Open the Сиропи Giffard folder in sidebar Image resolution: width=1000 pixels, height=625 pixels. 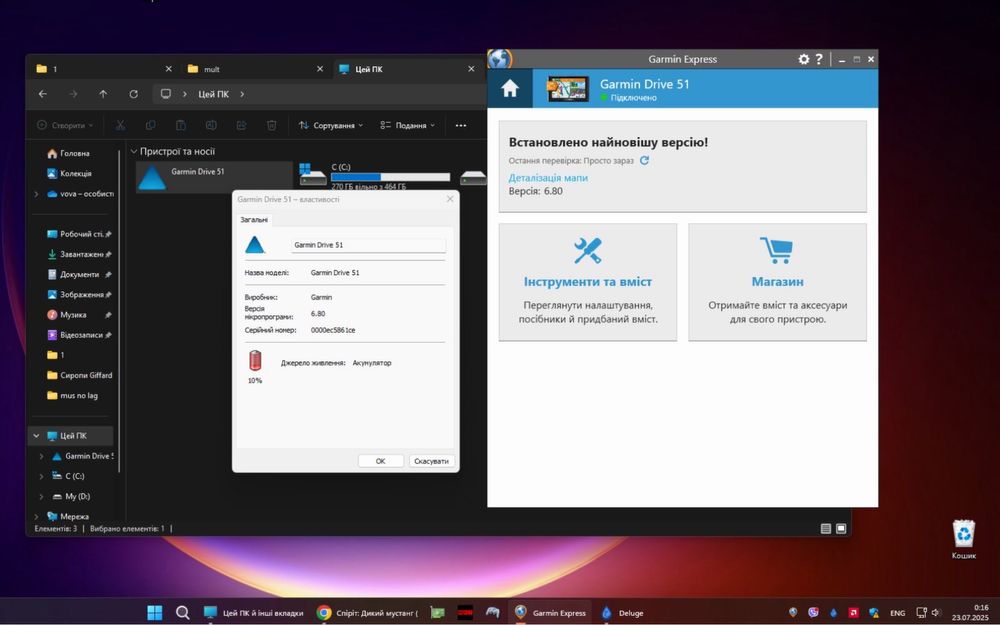coord(80,376)
